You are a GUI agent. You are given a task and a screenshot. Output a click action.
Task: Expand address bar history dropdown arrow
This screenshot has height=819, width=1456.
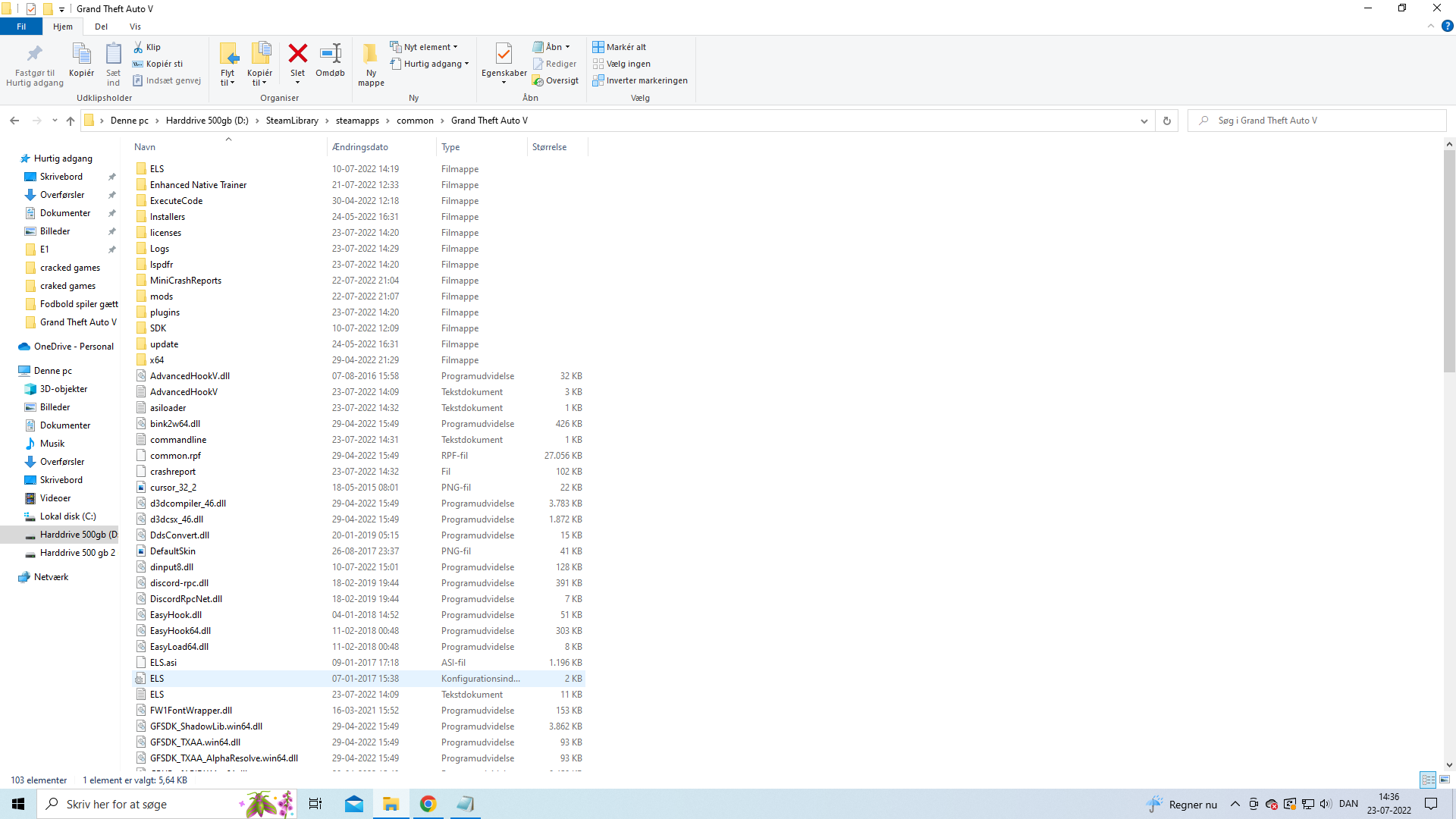1144,121
